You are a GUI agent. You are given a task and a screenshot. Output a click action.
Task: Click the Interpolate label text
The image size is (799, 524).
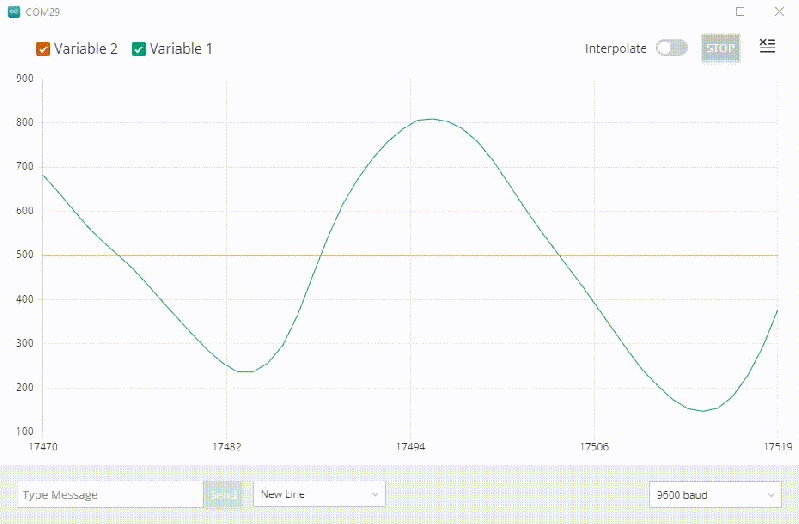pyautogui.click(x=615, y=48)
